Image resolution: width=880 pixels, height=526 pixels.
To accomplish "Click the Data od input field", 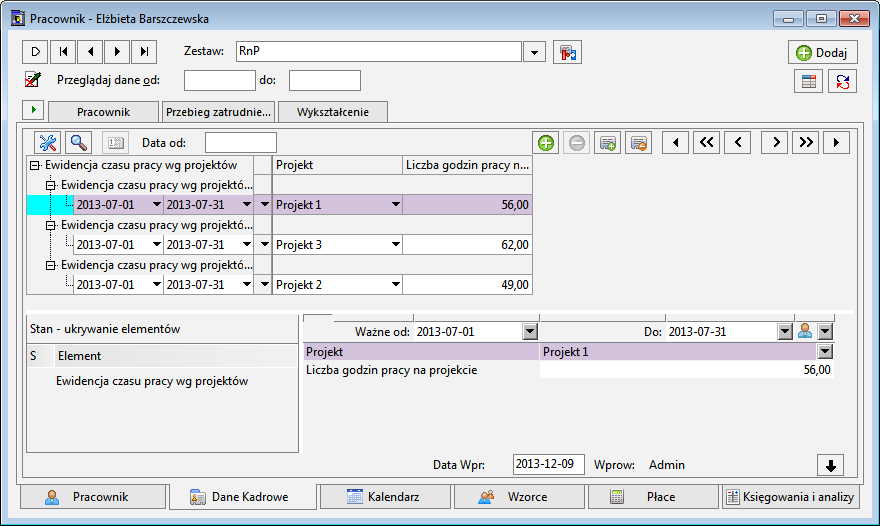I will pos(240,143).
